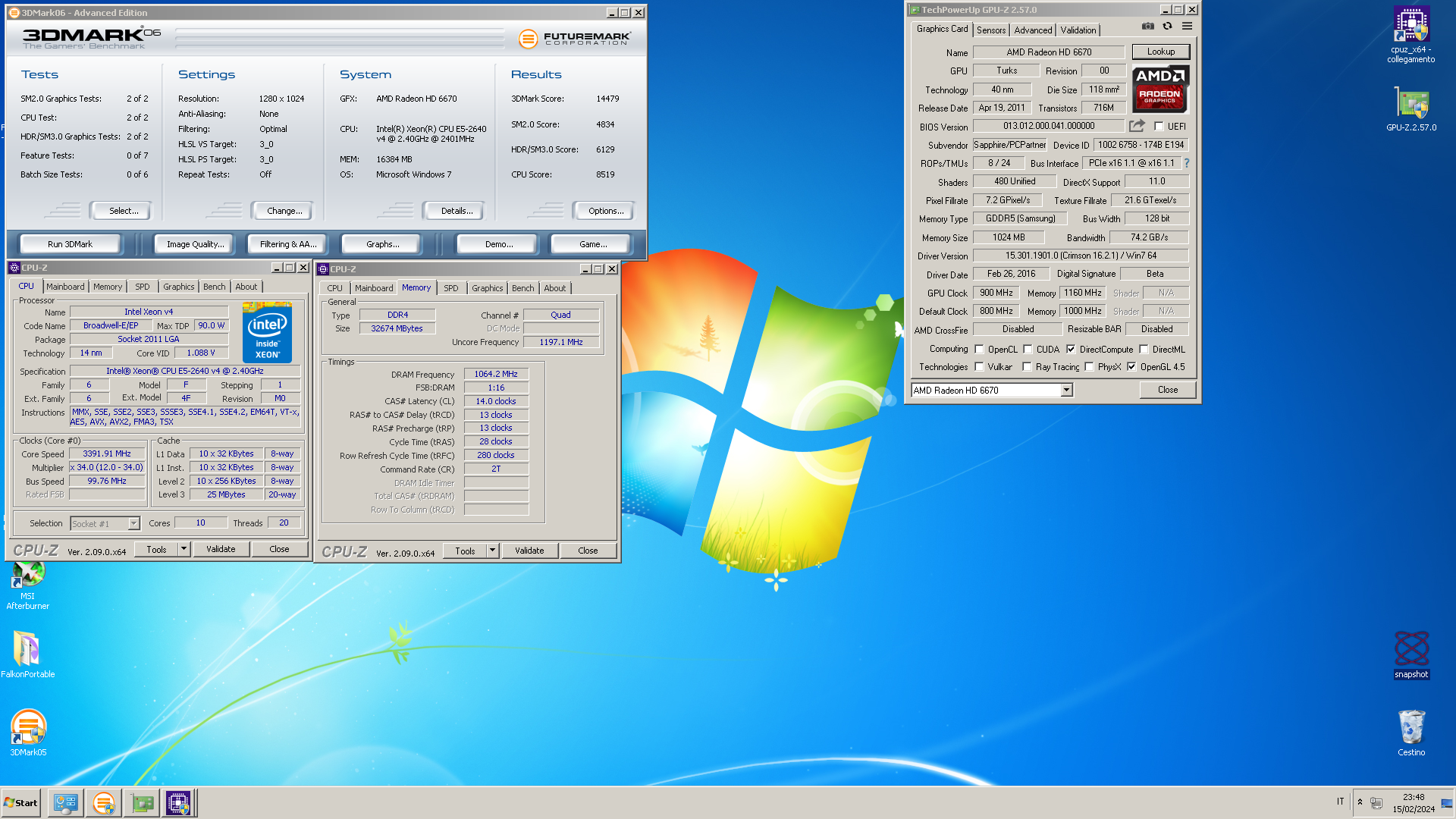Toggle the Vulkan checkbox
The image size is (1456, 819).
click(x=979, y=367)
